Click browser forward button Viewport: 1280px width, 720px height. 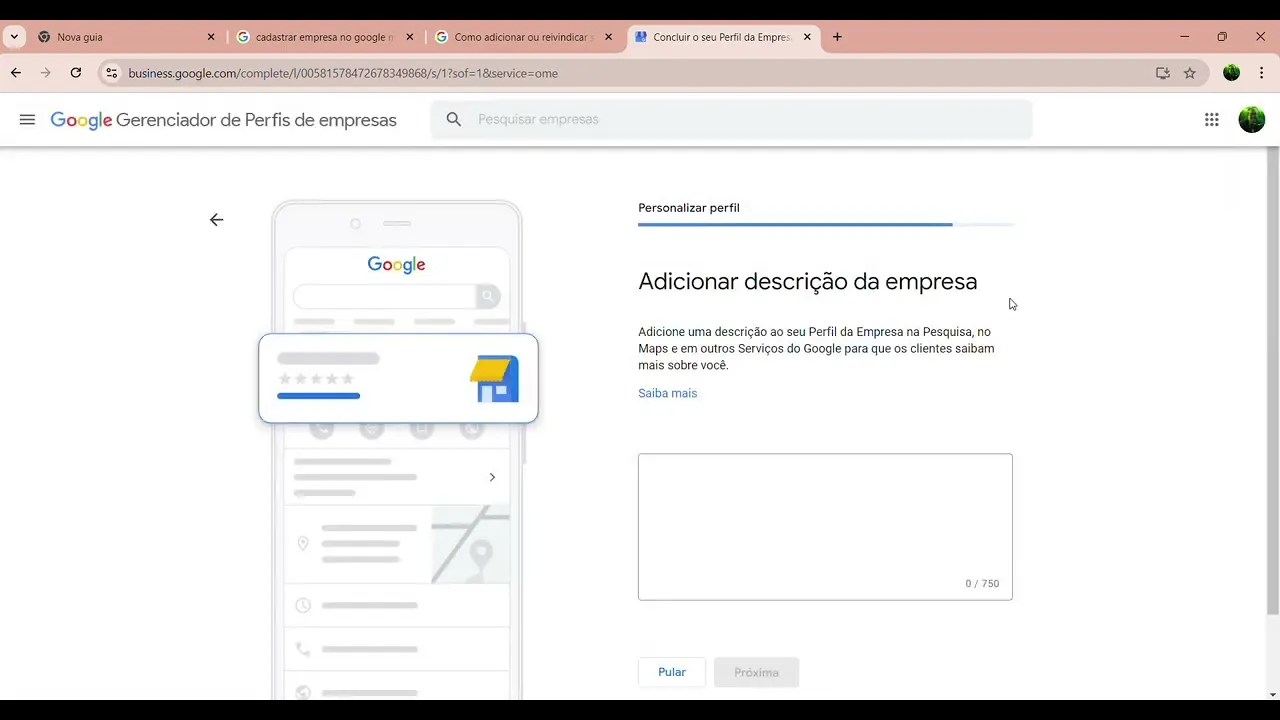(x=45, y=73)
